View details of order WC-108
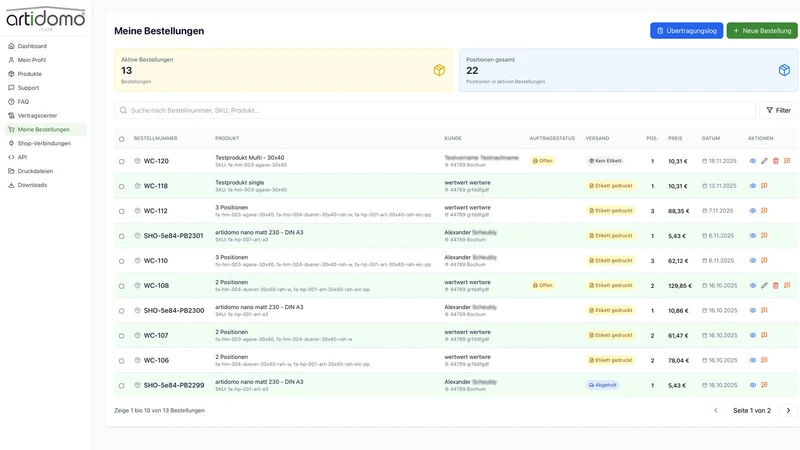Image resolution: width=800 pixels, height=450 pixels. 753,285
